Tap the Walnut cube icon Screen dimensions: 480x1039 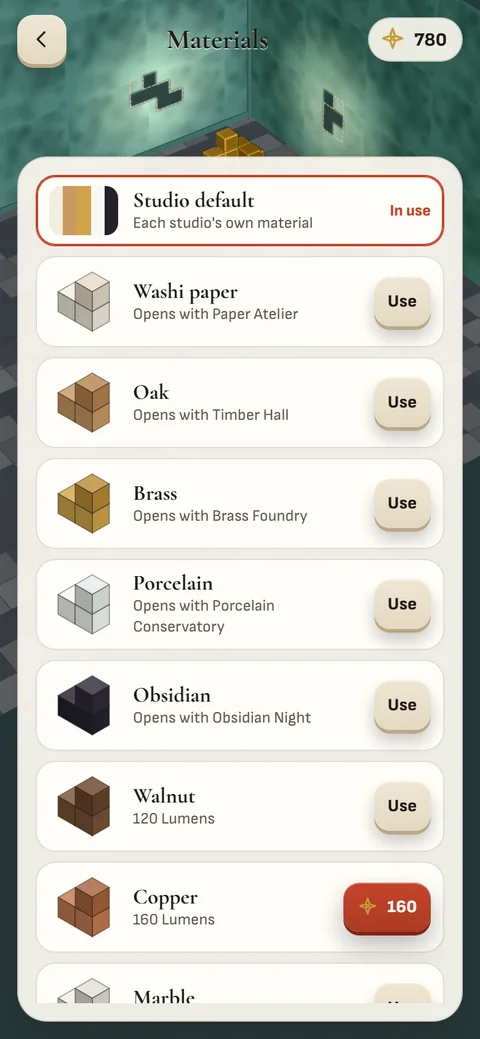[x=84, y=806]
